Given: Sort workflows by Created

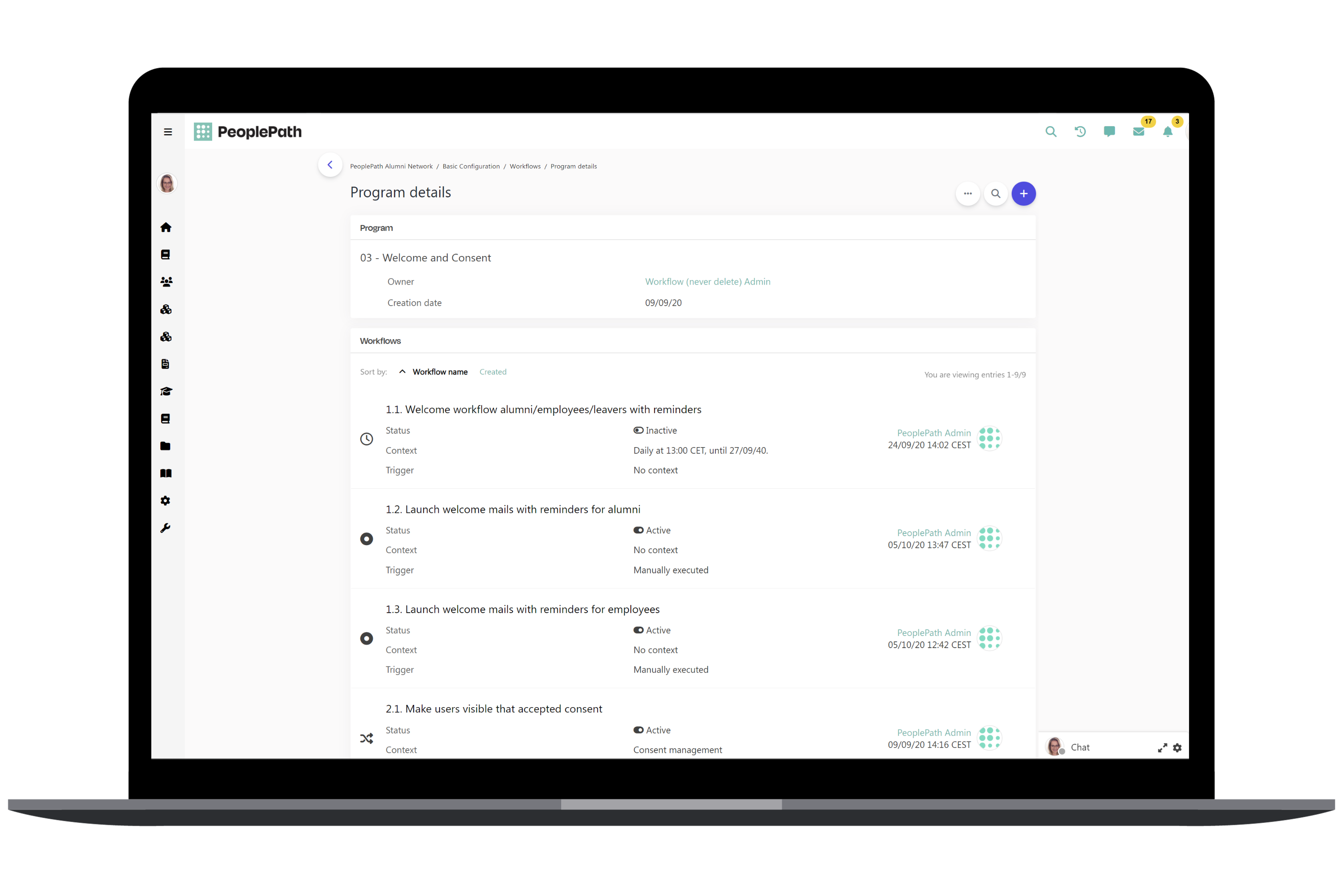Looking at the screenshot, I should coord(492,372).
